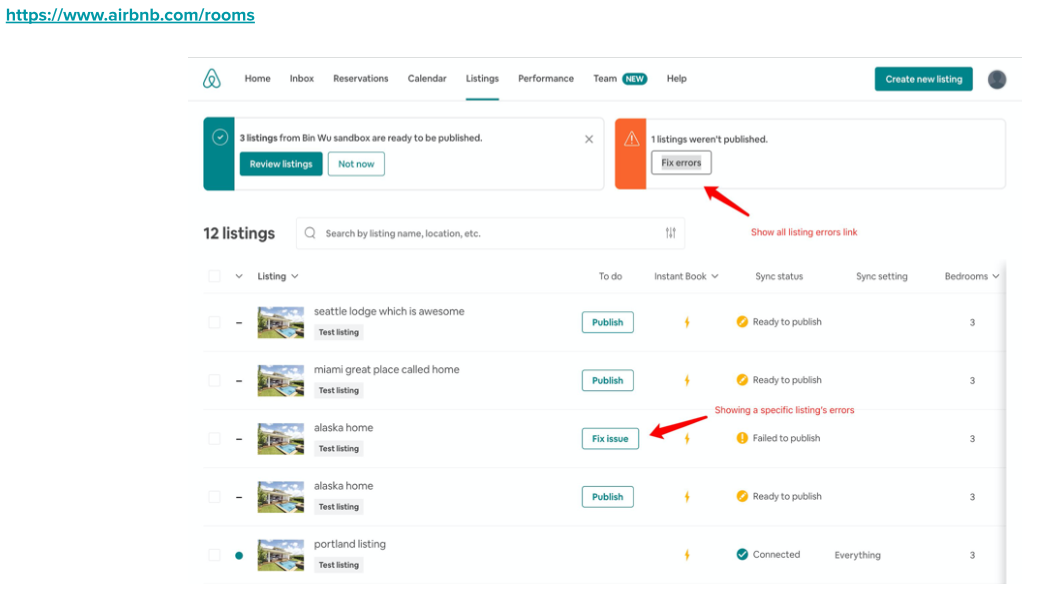Select the portland listing checkbox
Viewport: 1038px width, 599px height.
214,555
